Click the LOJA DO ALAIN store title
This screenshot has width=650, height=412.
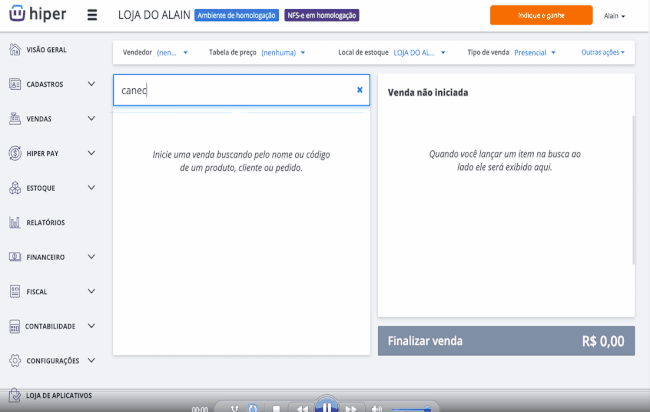pos(154,15)
